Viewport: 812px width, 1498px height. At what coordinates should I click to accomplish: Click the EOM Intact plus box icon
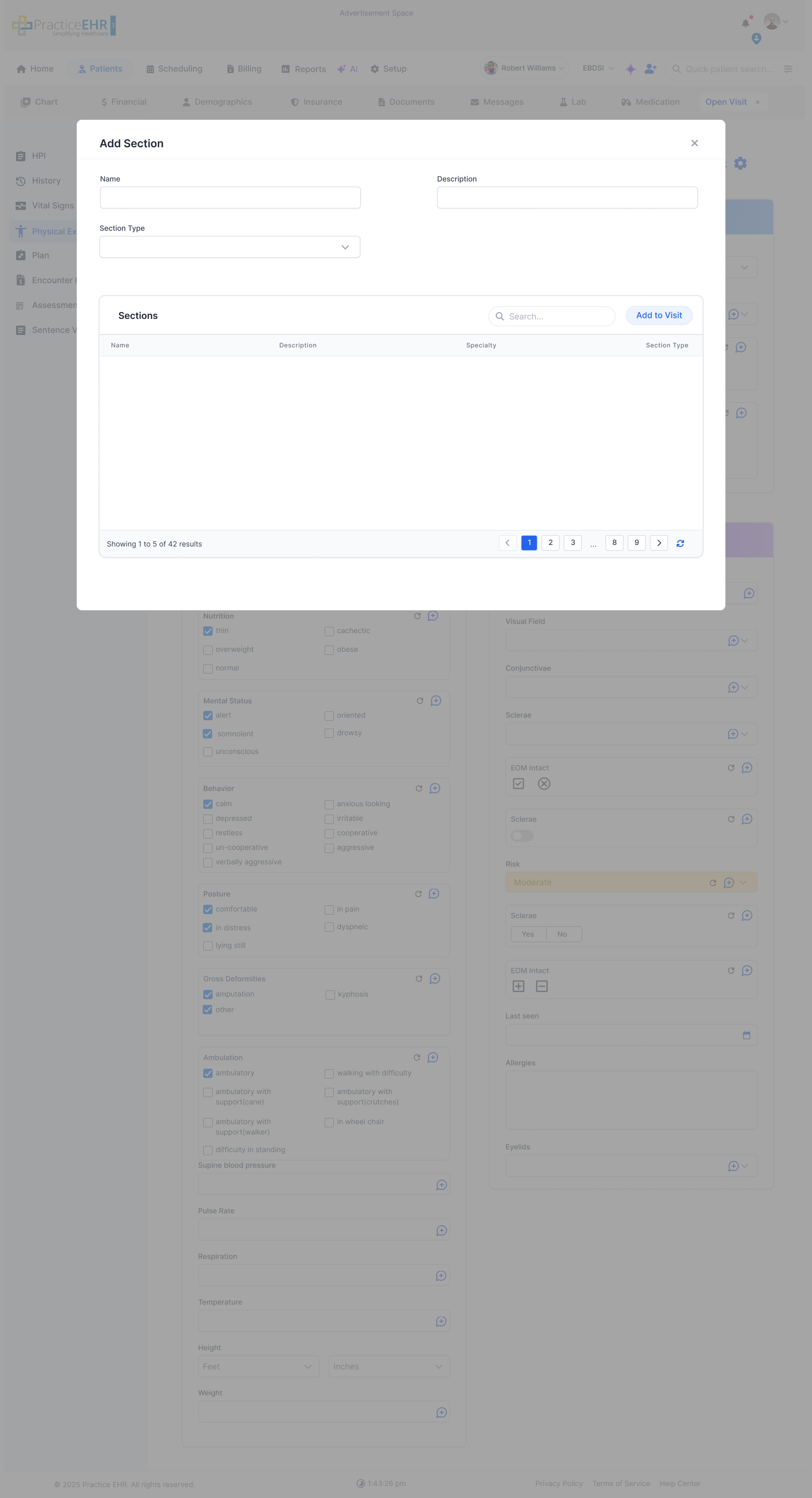[519, 986]
